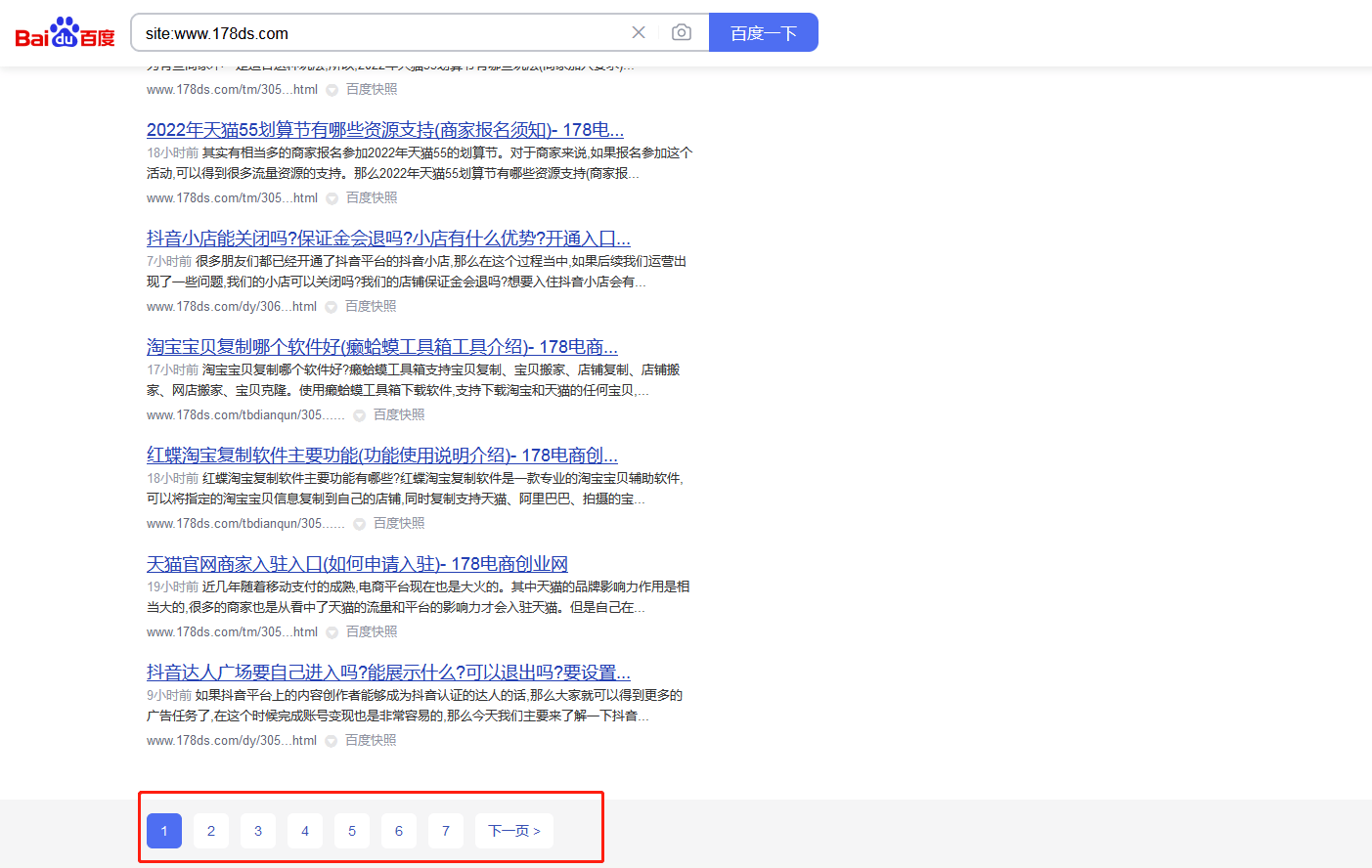Click shield icon beside 天猫55划算节 result URL
Viewport: 1372px width, 868px height.
332,198
